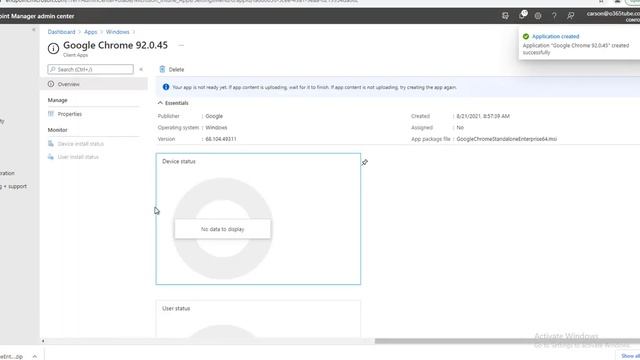The image size is (640, 360).
Task: Click the account name in top right
Action: 613,13
